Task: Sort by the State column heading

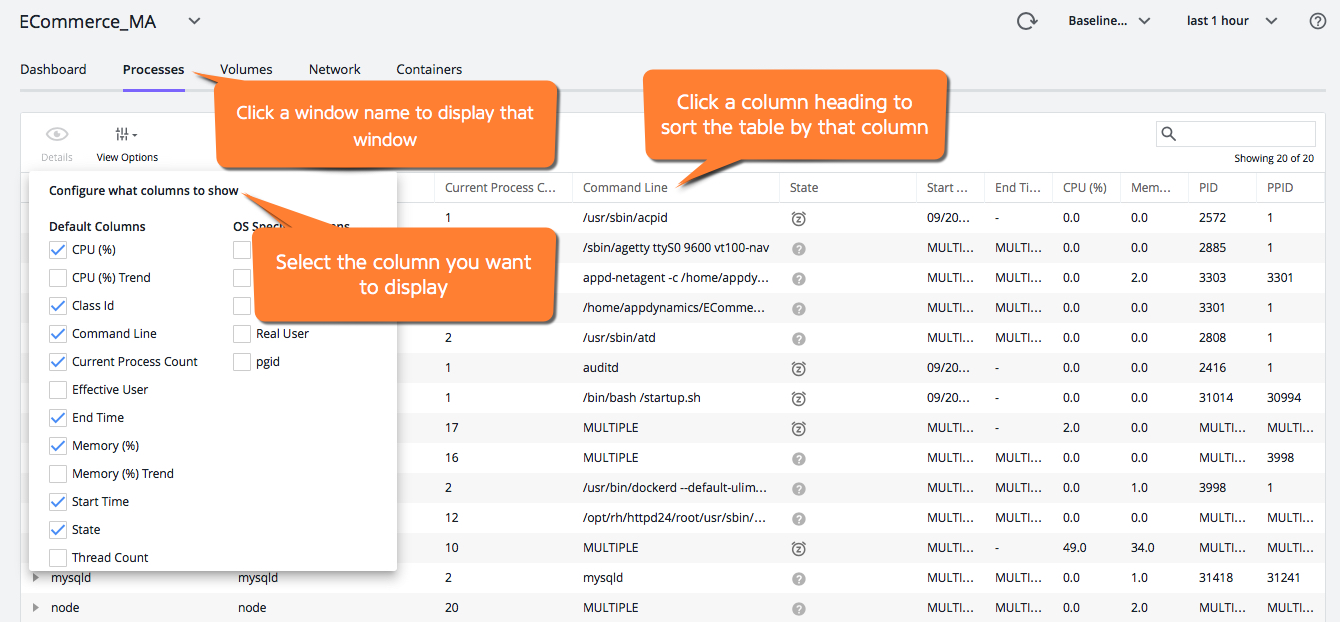Action: 804,188
